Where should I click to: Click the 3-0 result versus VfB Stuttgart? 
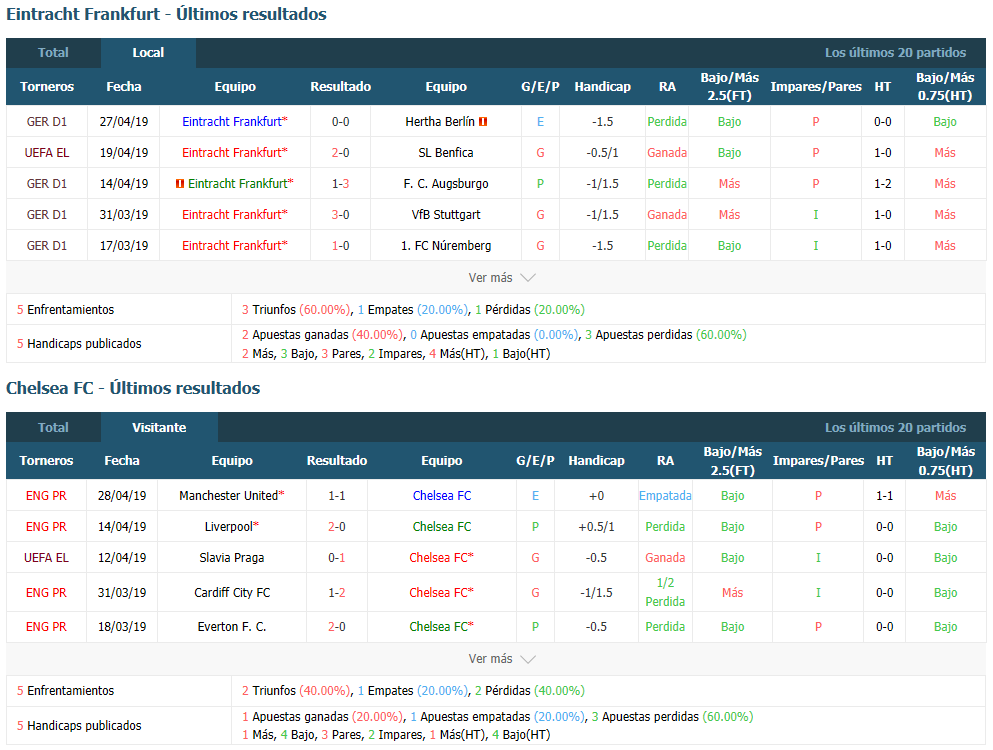[x=340, y=215]
